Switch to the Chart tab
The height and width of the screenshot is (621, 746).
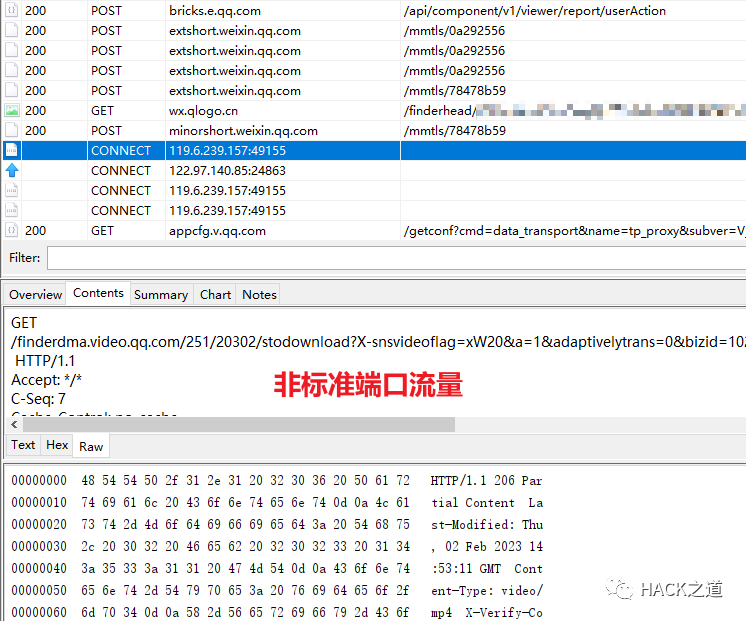pos(215,295)
